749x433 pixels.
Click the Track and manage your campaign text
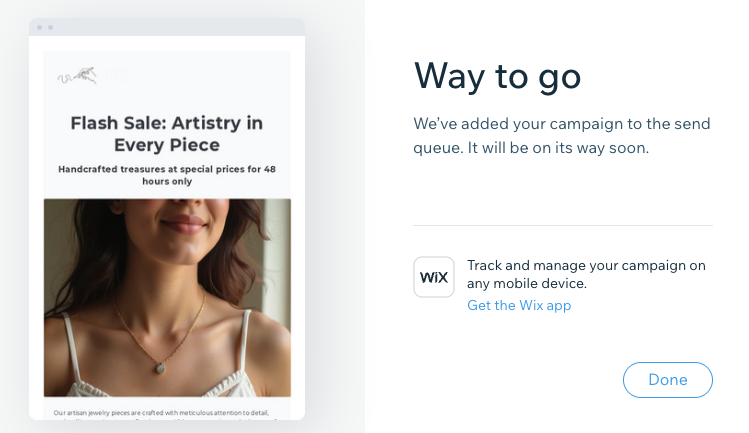point(586,274)
